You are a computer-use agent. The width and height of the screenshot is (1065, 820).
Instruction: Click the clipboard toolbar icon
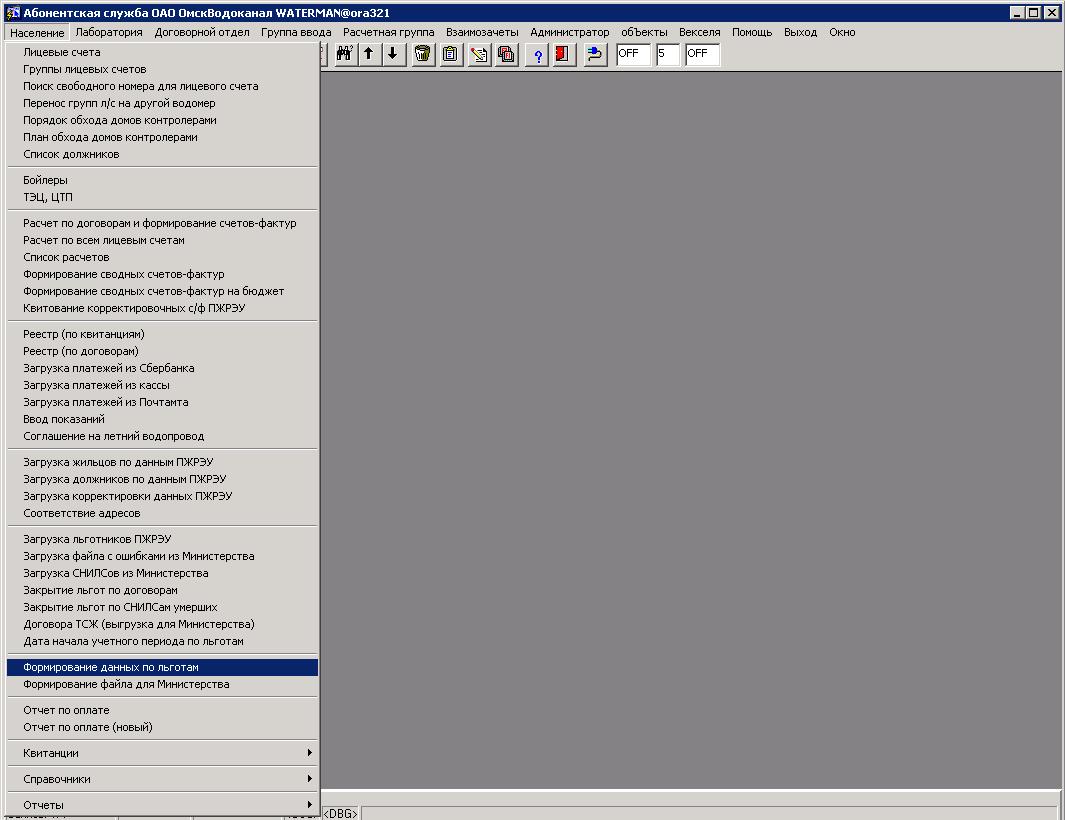tap(451, 54)
